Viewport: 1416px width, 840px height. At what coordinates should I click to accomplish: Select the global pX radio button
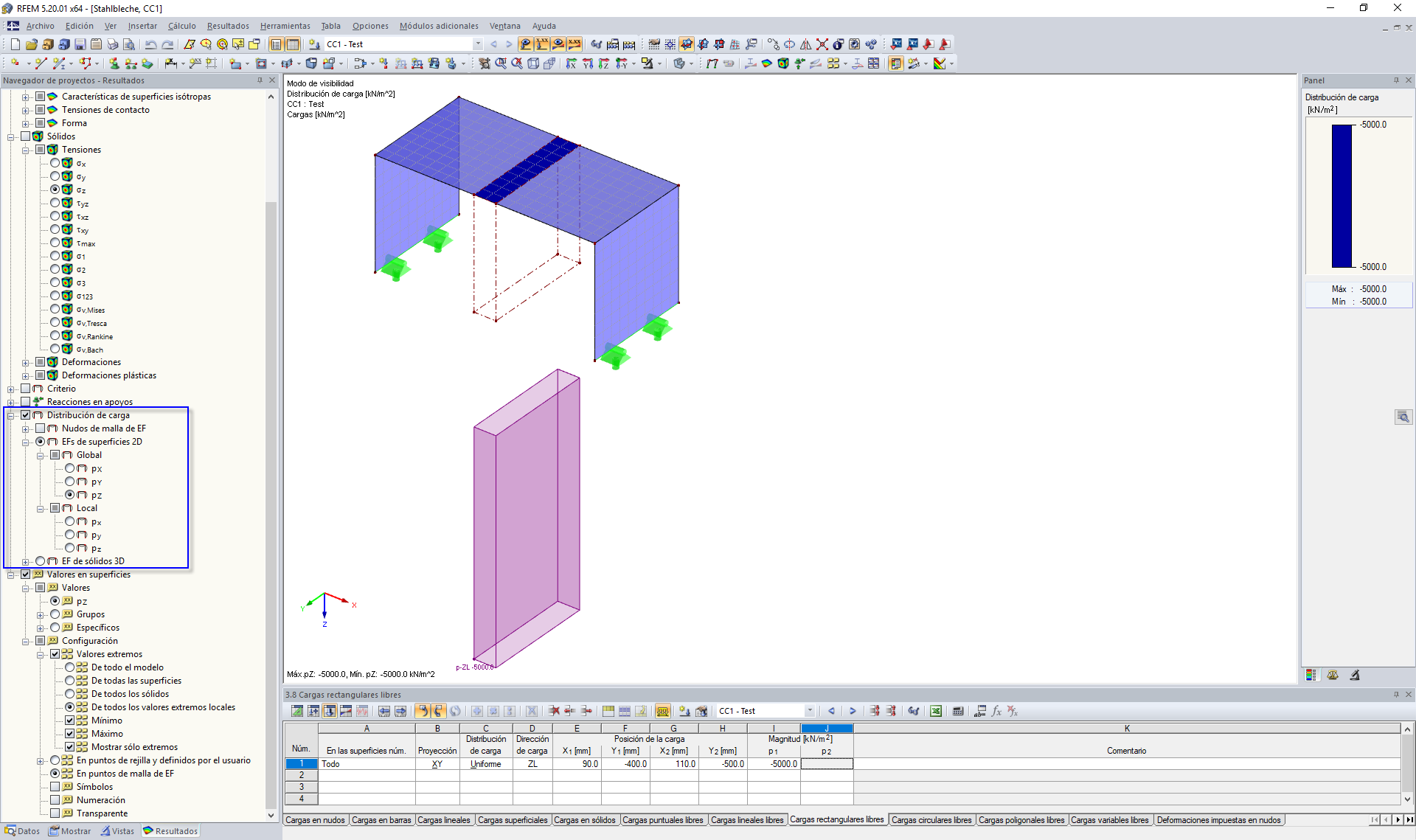tap(70, 468)
